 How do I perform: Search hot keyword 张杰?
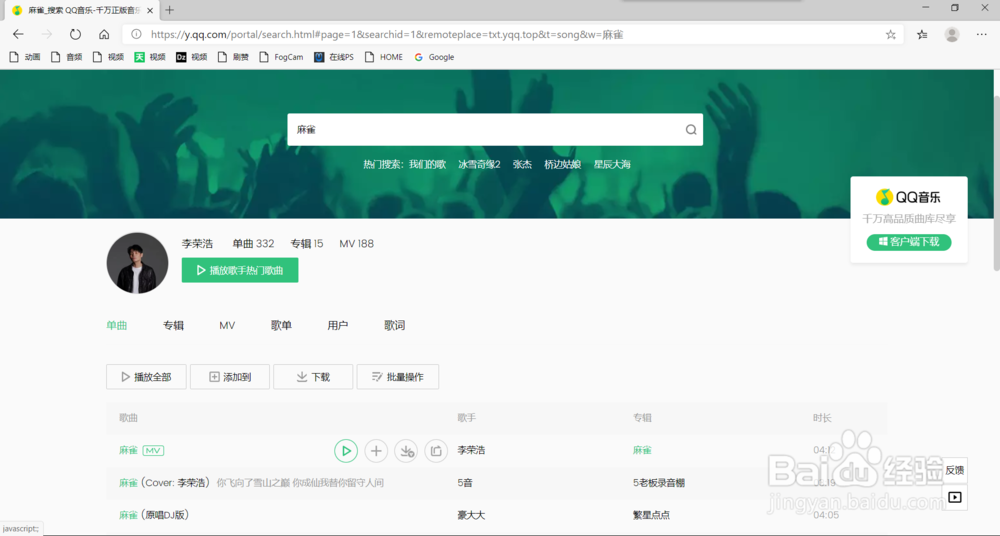pos(522,164)
